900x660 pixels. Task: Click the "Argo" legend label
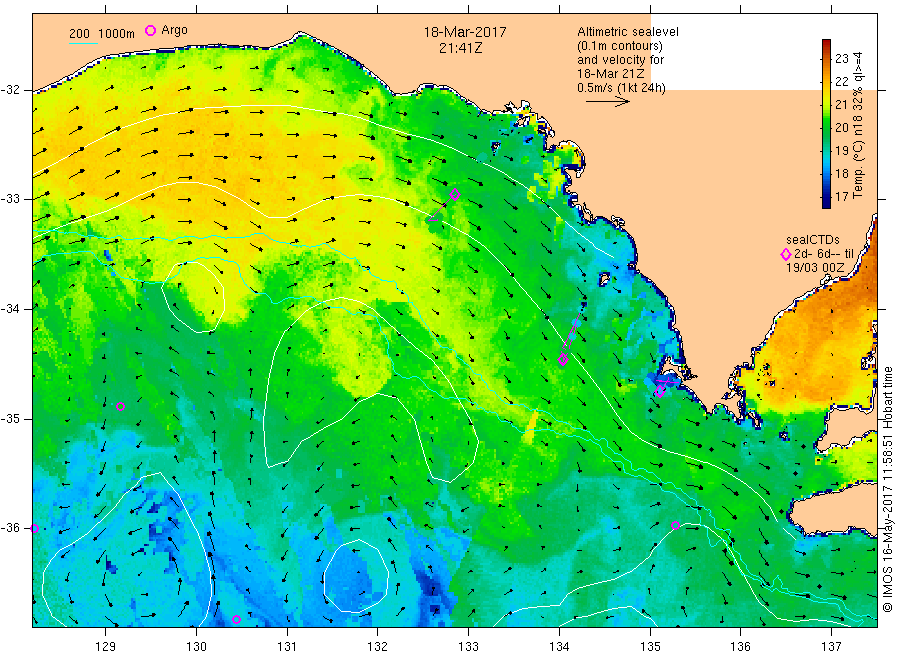pyautogui.click(x=174, y=30)
